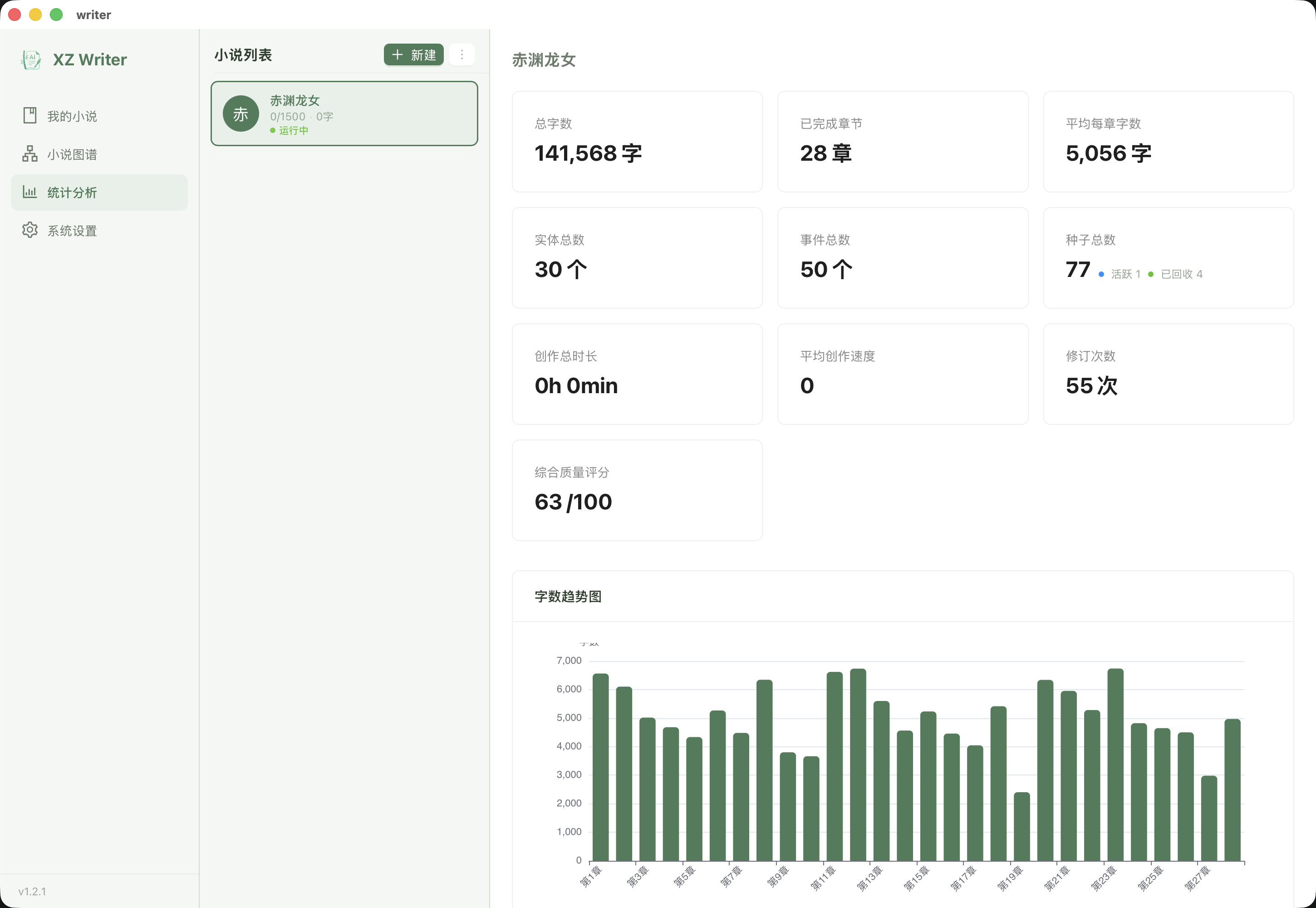Click the book icon beside 我的小说
Viewport: 1316px width, 908px height.
pos(29,115)
